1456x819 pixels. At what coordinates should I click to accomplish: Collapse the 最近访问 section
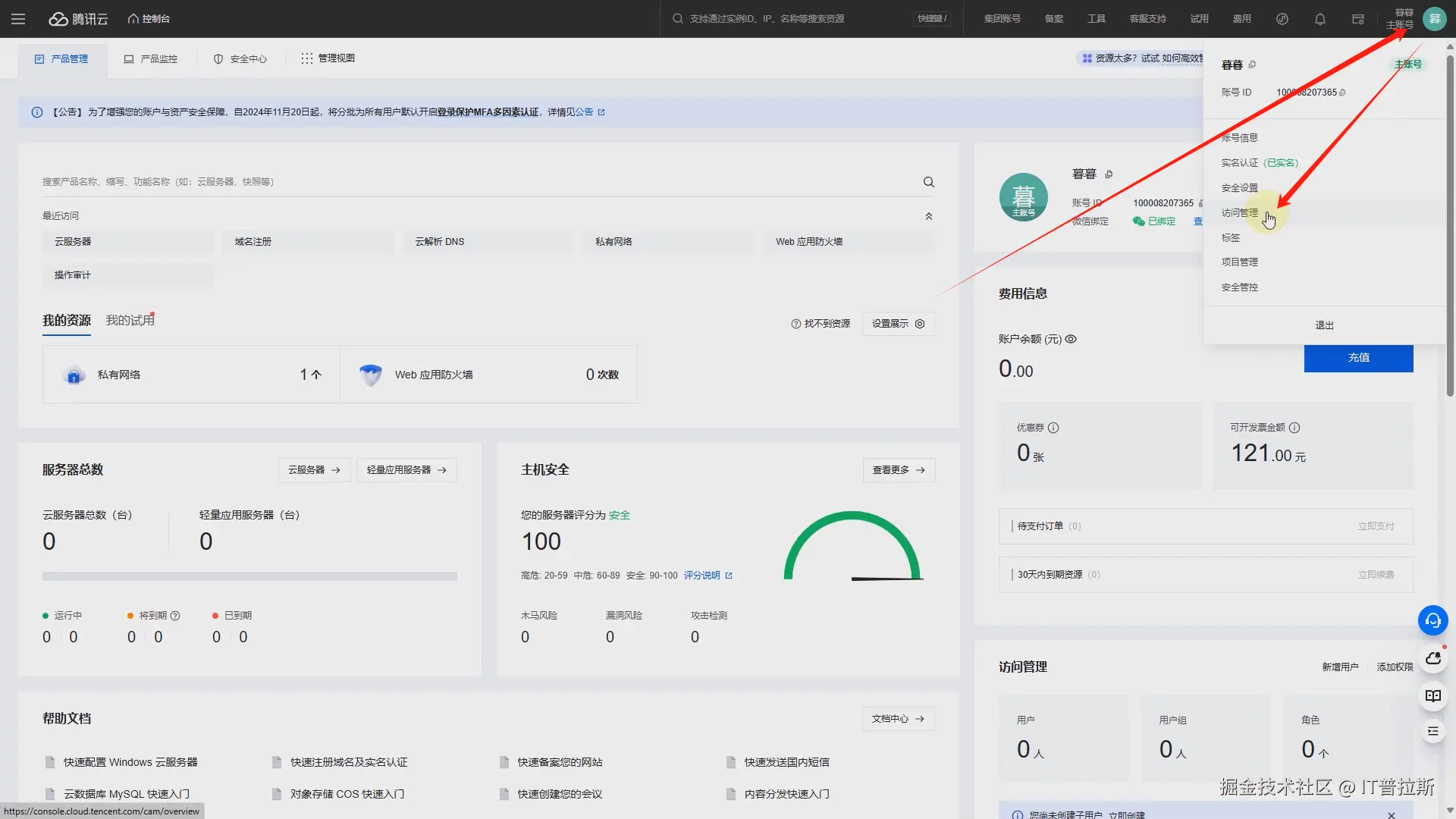(928, 216)
